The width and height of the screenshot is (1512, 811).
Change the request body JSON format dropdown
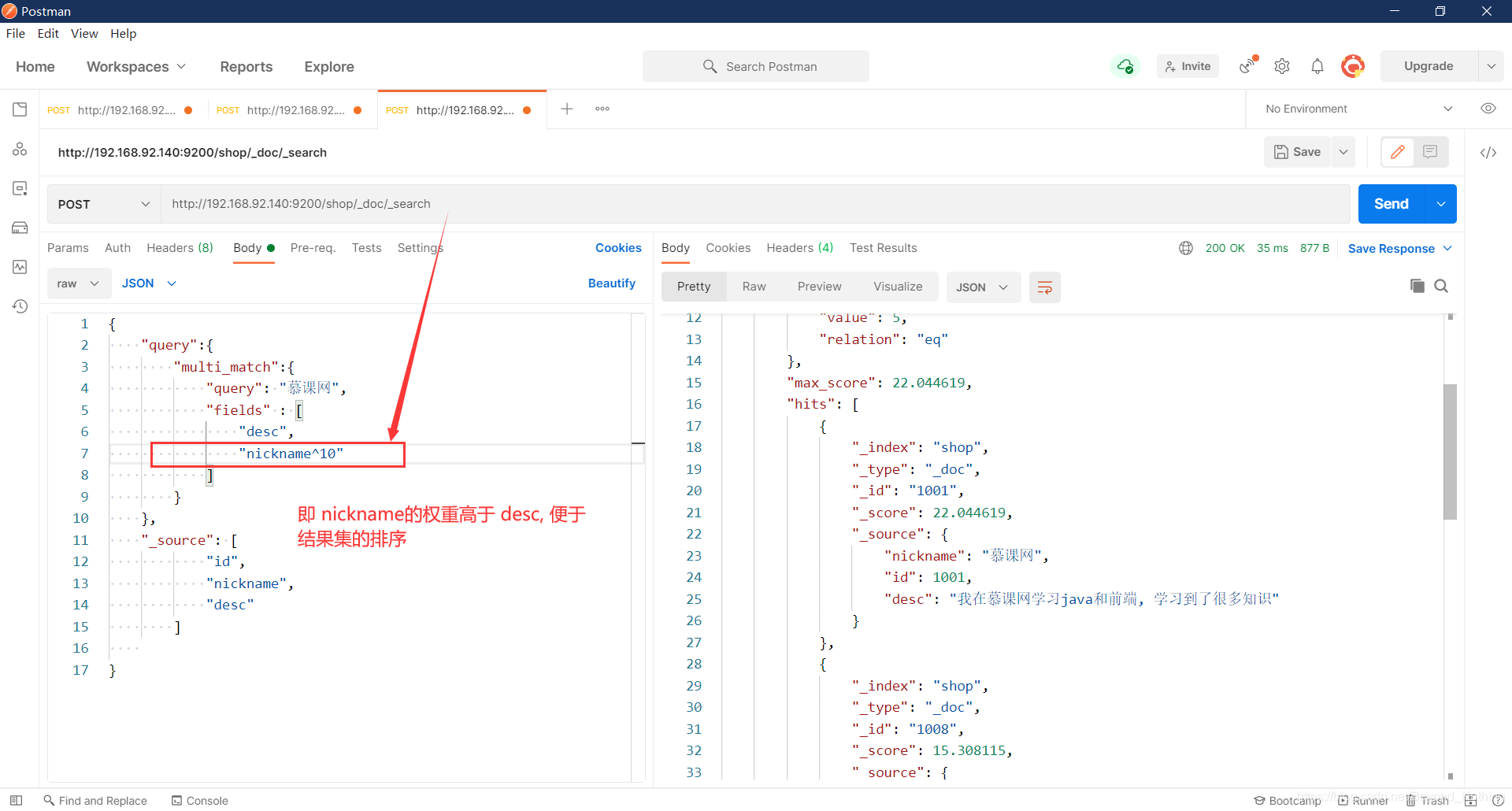click(x=149, y=283)
